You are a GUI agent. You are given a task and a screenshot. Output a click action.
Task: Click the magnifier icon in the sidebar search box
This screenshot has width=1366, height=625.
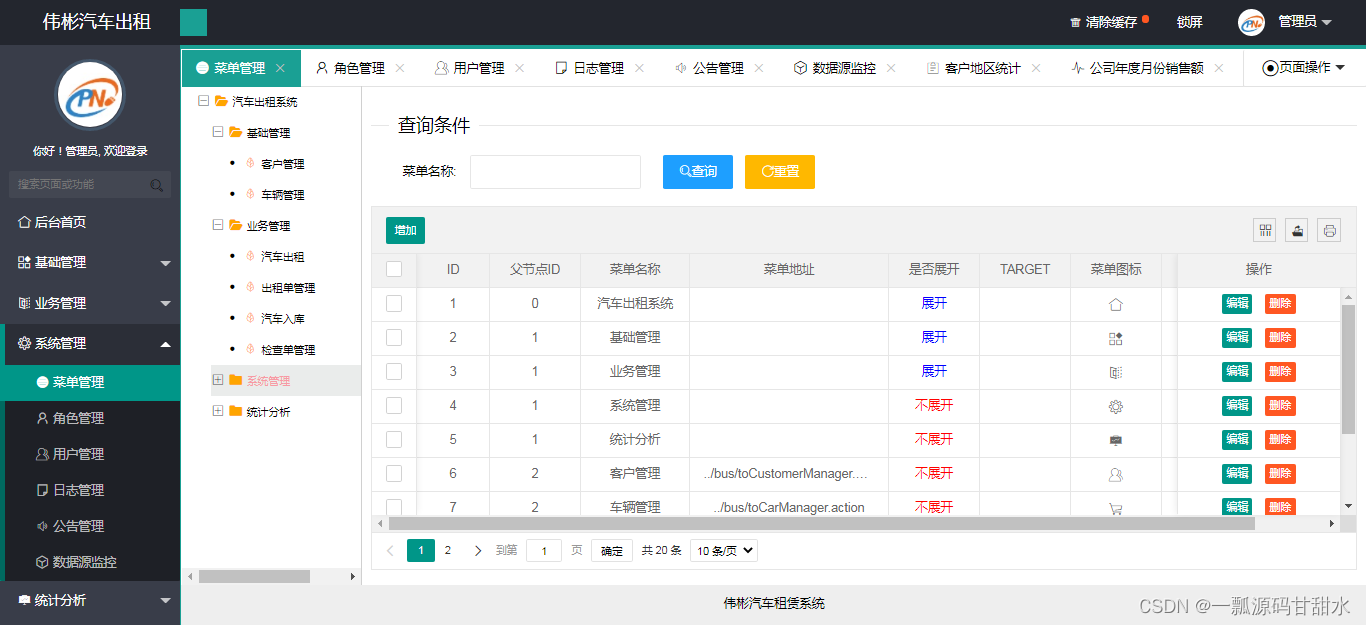(x=156, y=185)
